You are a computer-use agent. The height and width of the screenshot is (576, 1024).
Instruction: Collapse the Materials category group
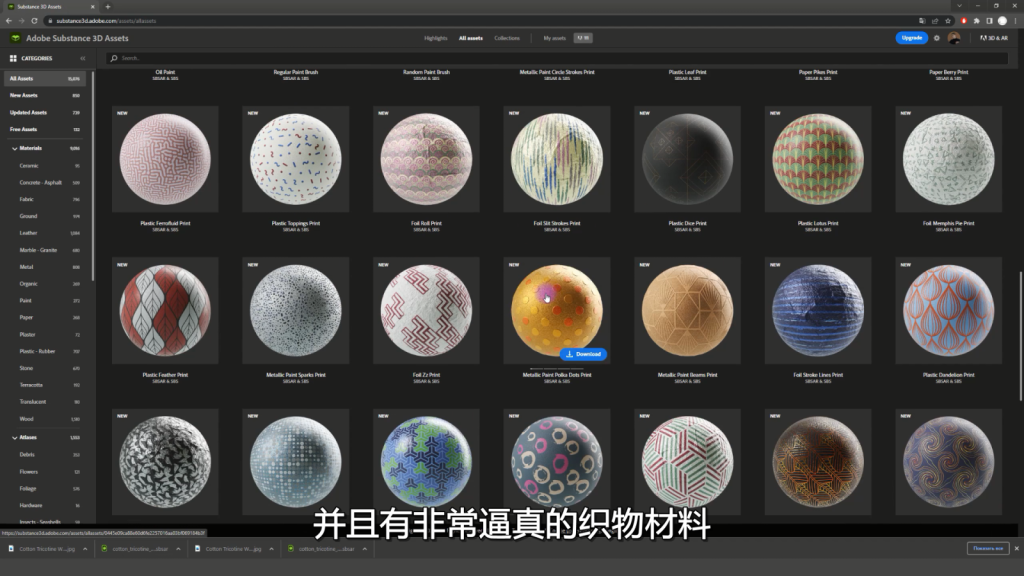click(14, 149)
